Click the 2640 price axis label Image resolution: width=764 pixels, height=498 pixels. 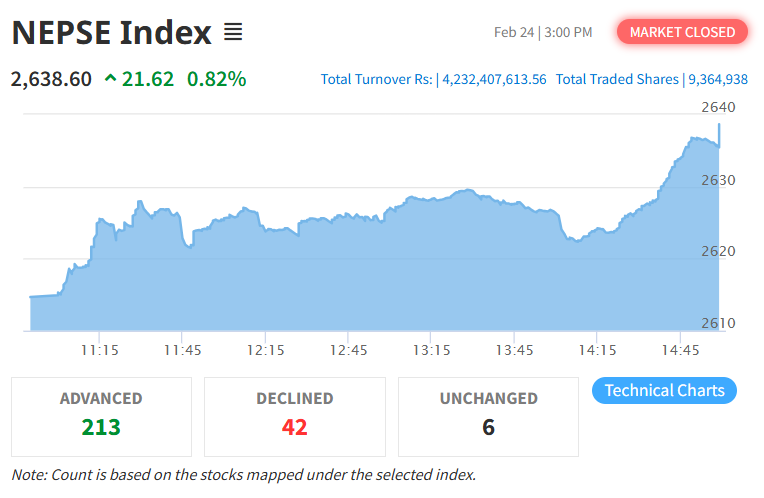(x=720, y=107)
